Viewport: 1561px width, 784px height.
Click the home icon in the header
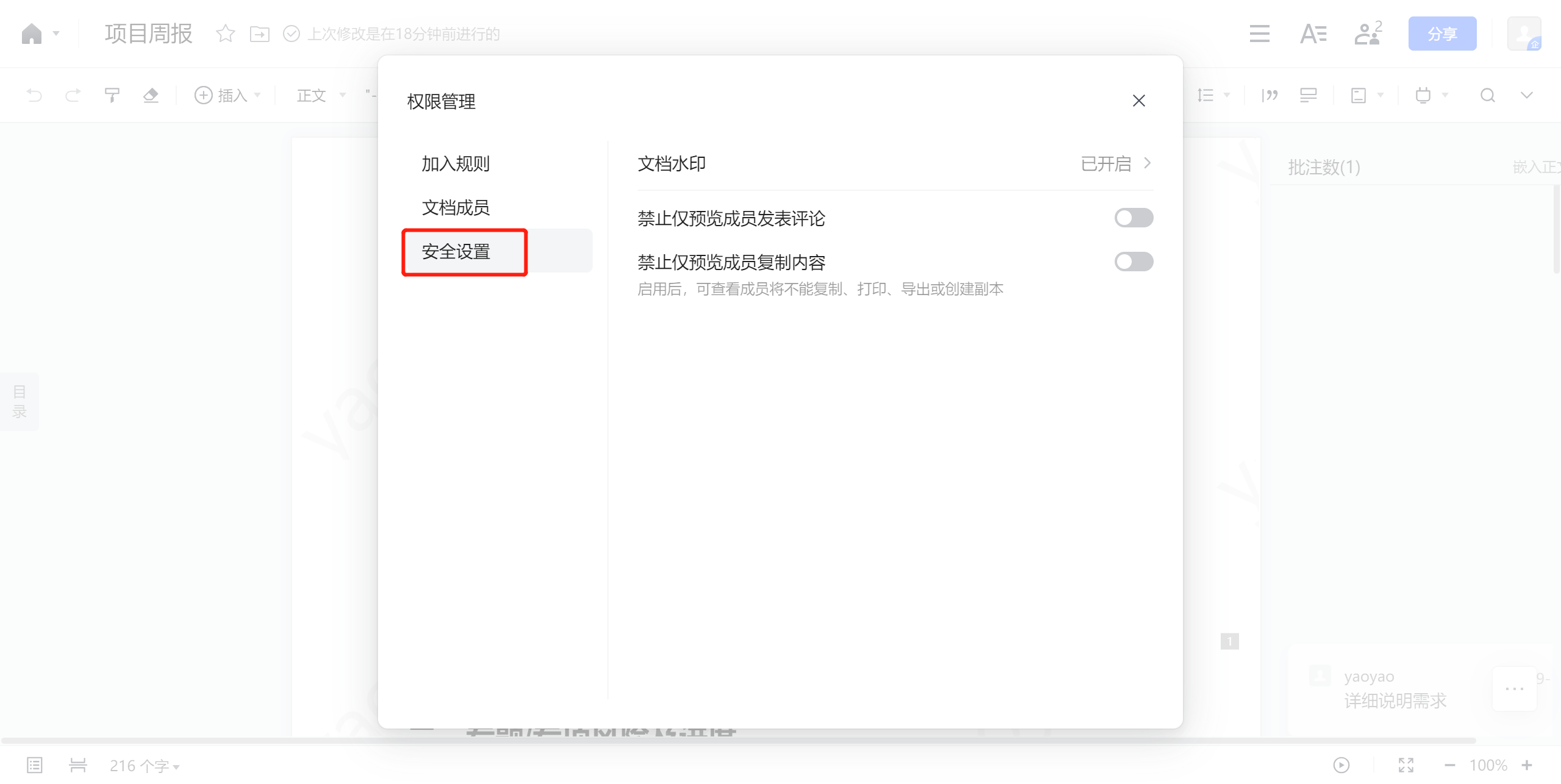pos(32,34)
